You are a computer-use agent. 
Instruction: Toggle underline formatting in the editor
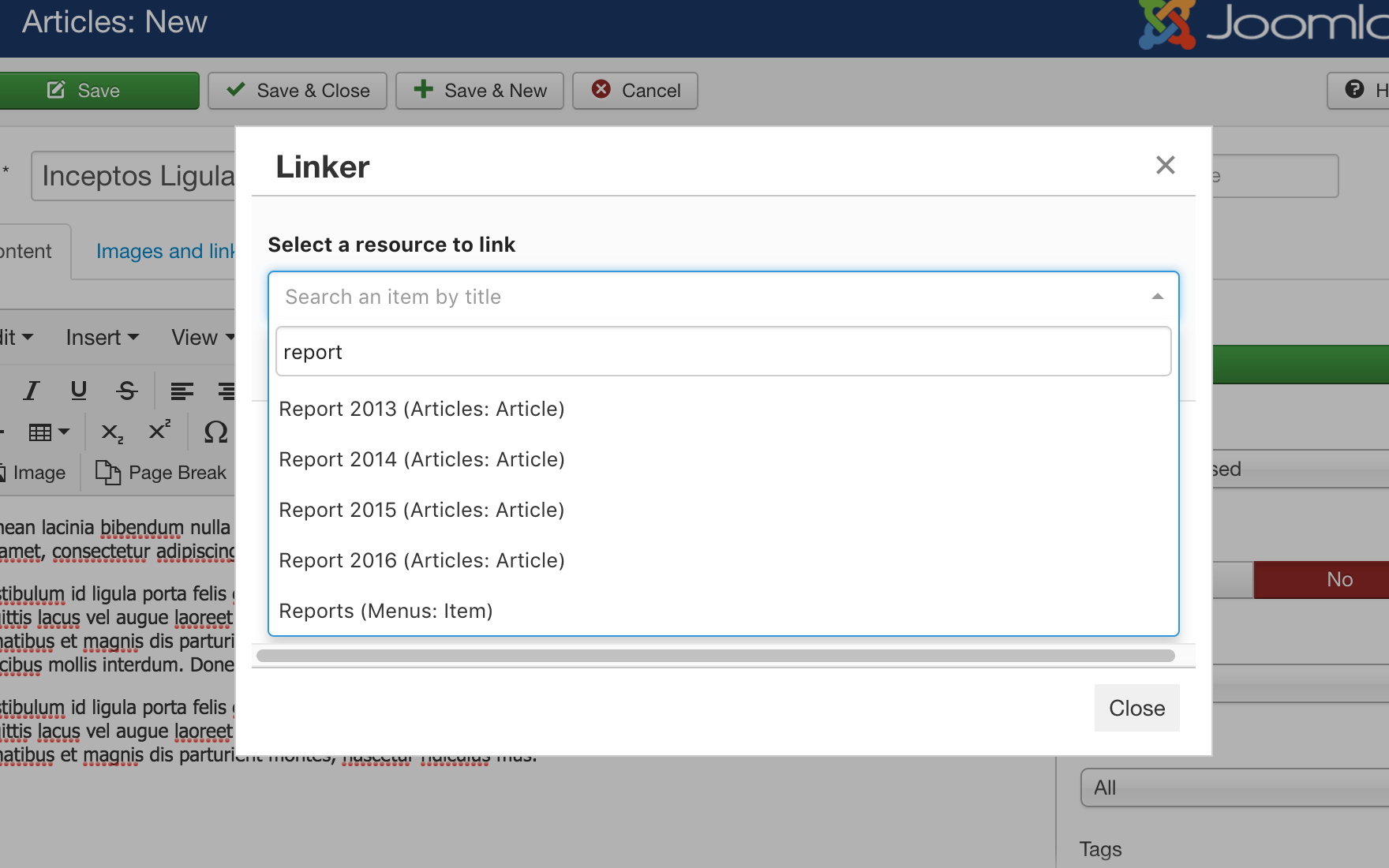click(79, 391)
